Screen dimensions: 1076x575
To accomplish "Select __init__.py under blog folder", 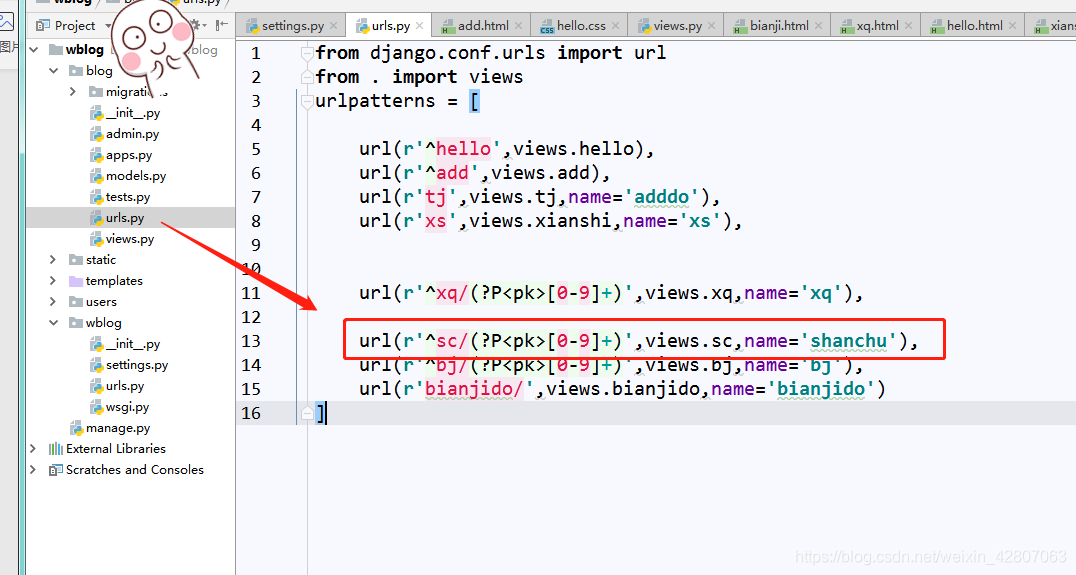I will click(126, 113).
